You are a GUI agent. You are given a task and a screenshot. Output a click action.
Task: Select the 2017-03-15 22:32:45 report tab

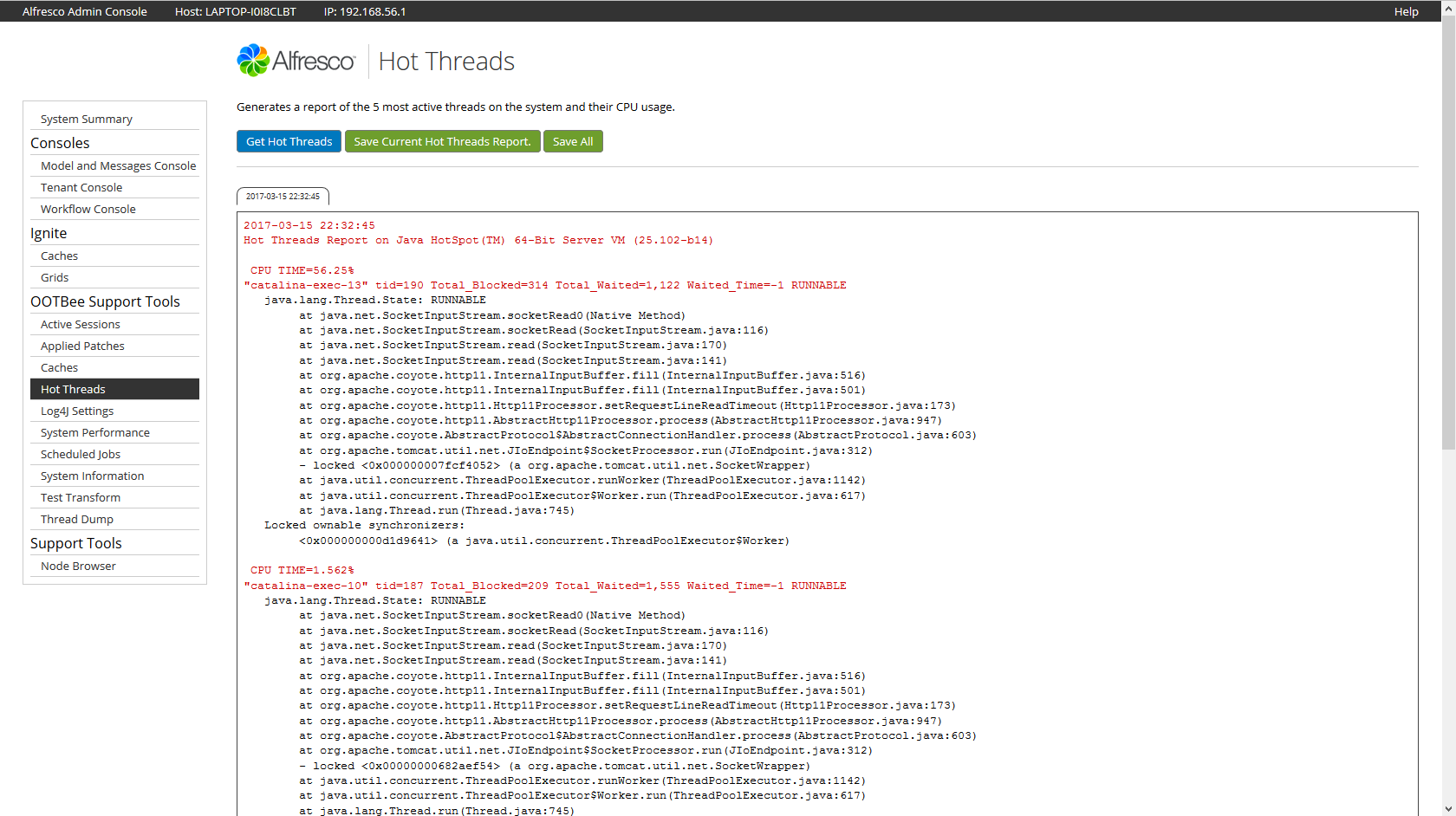[x=283, y=197]
